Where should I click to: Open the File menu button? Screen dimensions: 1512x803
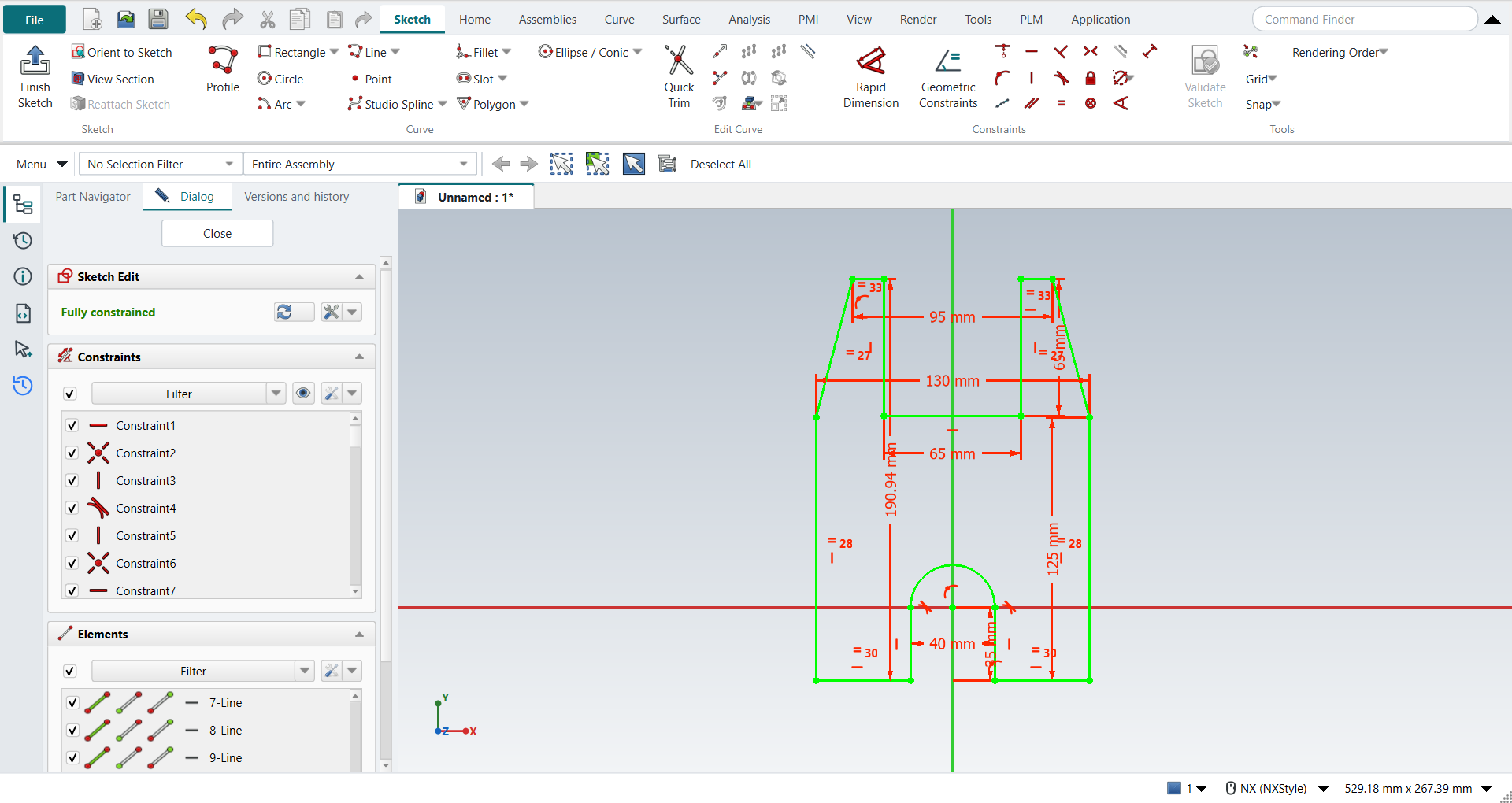pyautogui.click(x=35, y=20)
